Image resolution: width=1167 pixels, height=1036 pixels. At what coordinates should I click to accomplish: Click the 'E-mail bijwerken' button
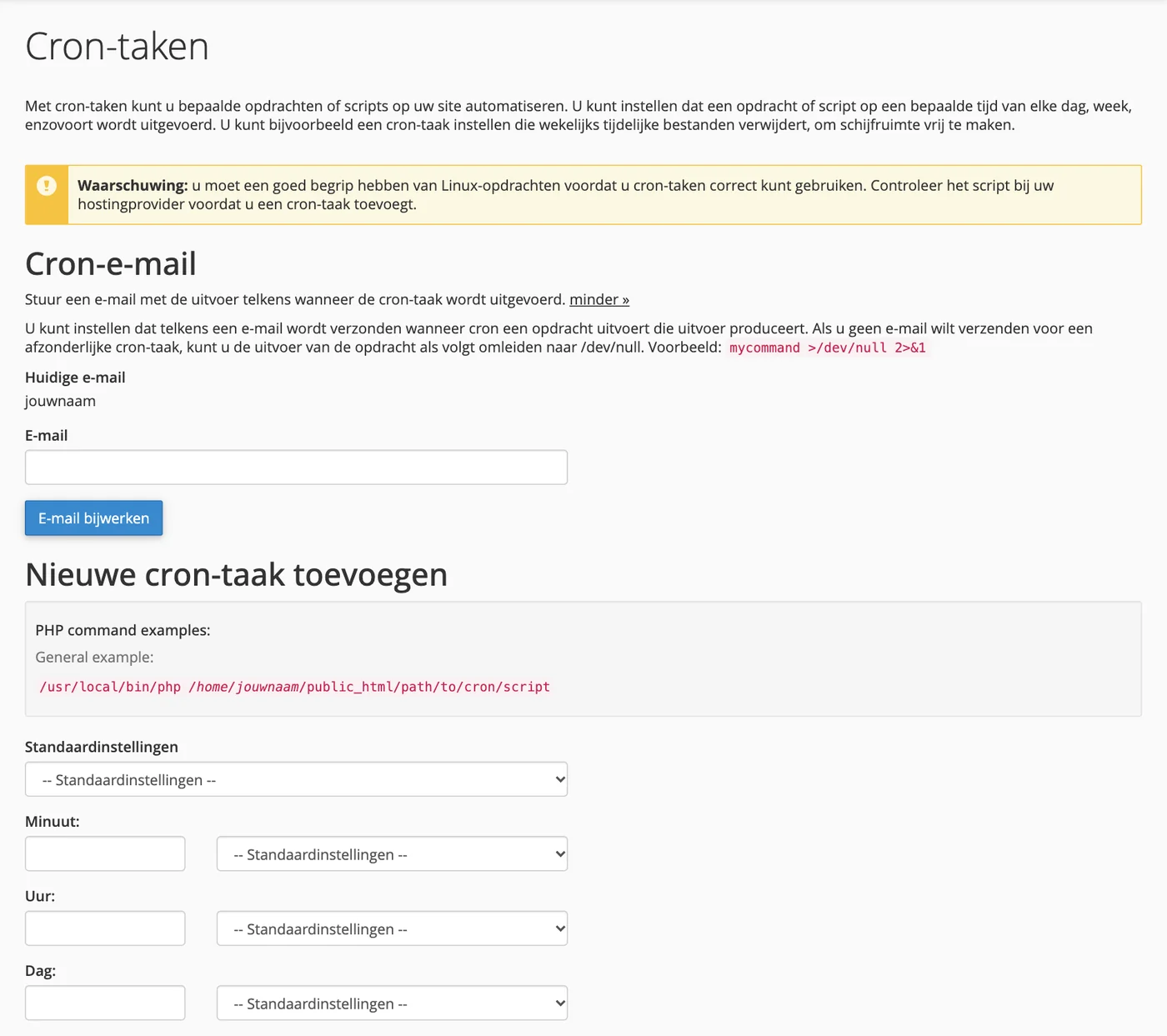(93, 518)
